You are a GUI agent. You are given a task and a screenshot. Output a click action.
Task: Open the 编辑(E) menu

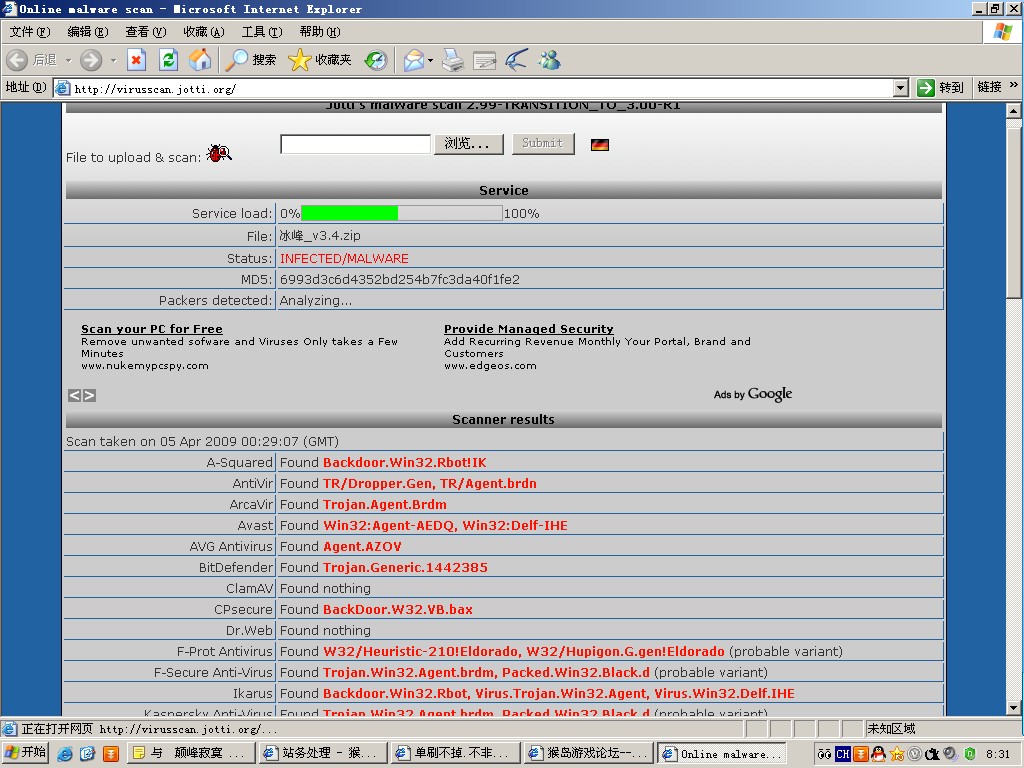[88, 31]
